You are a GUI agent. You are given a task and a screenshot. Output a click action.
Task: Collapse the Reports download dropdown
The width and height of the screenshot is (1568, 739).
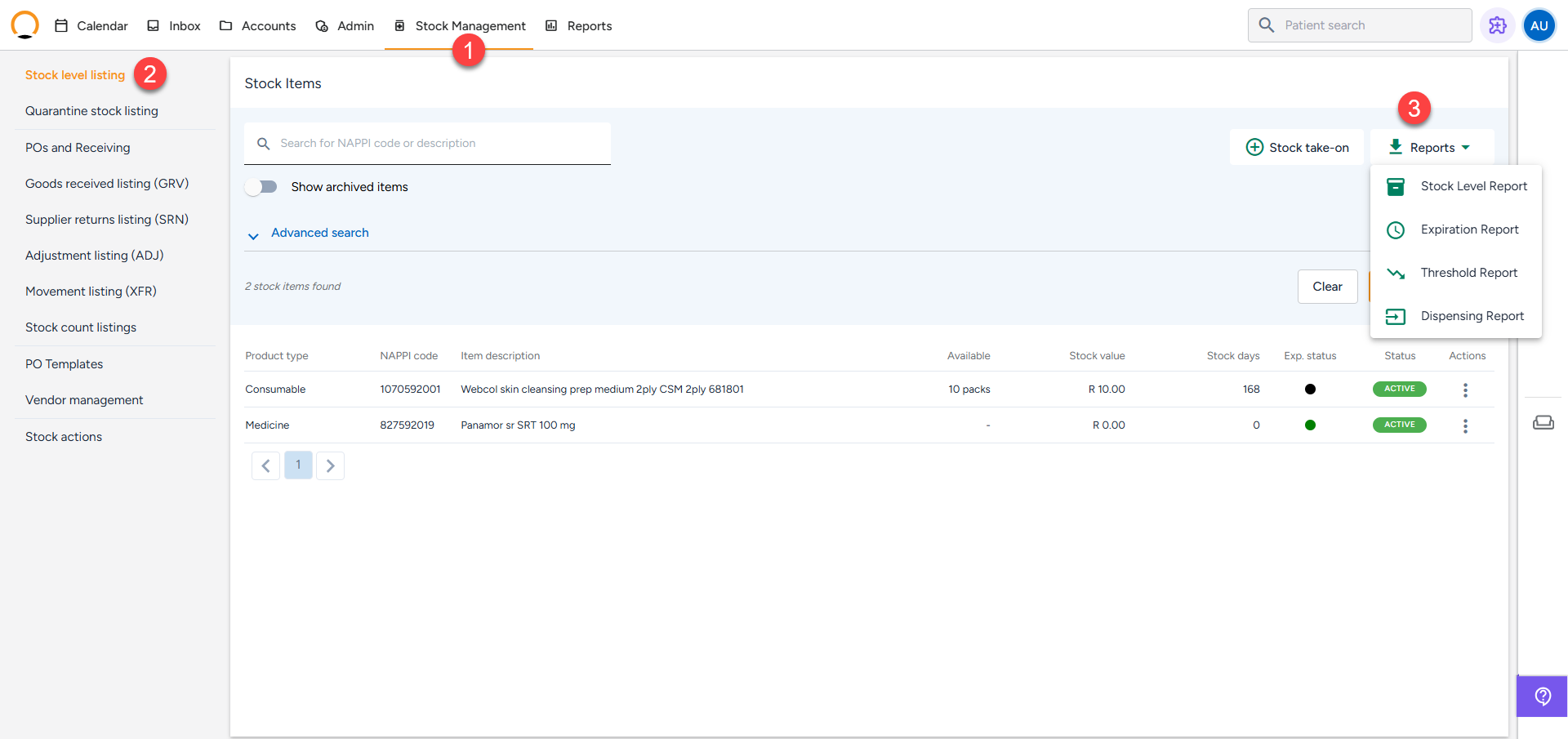click(1432, 148)
